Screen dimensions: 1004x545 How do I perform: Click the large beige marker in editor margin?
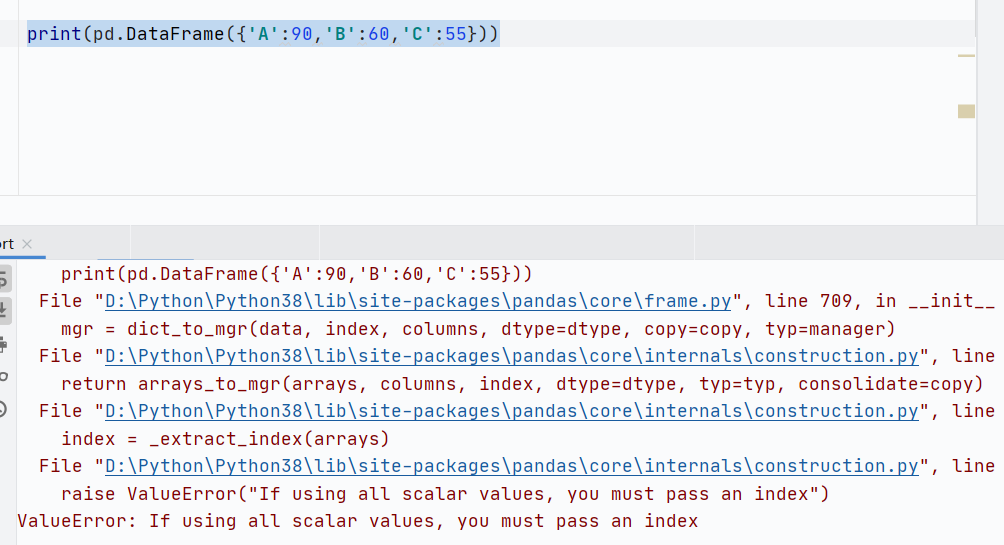pos(965,111)
